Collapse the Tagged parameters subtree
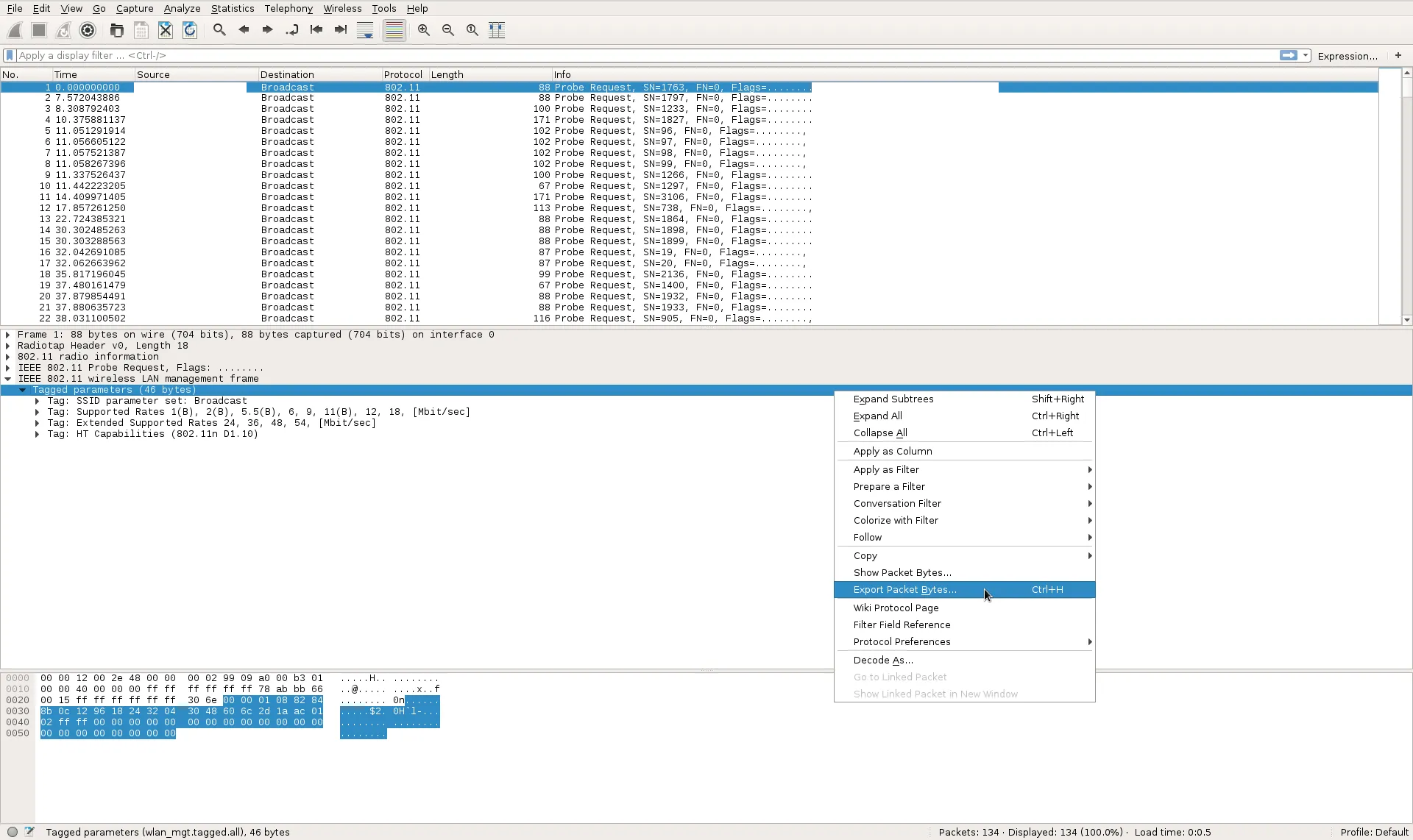 point(23,390)
